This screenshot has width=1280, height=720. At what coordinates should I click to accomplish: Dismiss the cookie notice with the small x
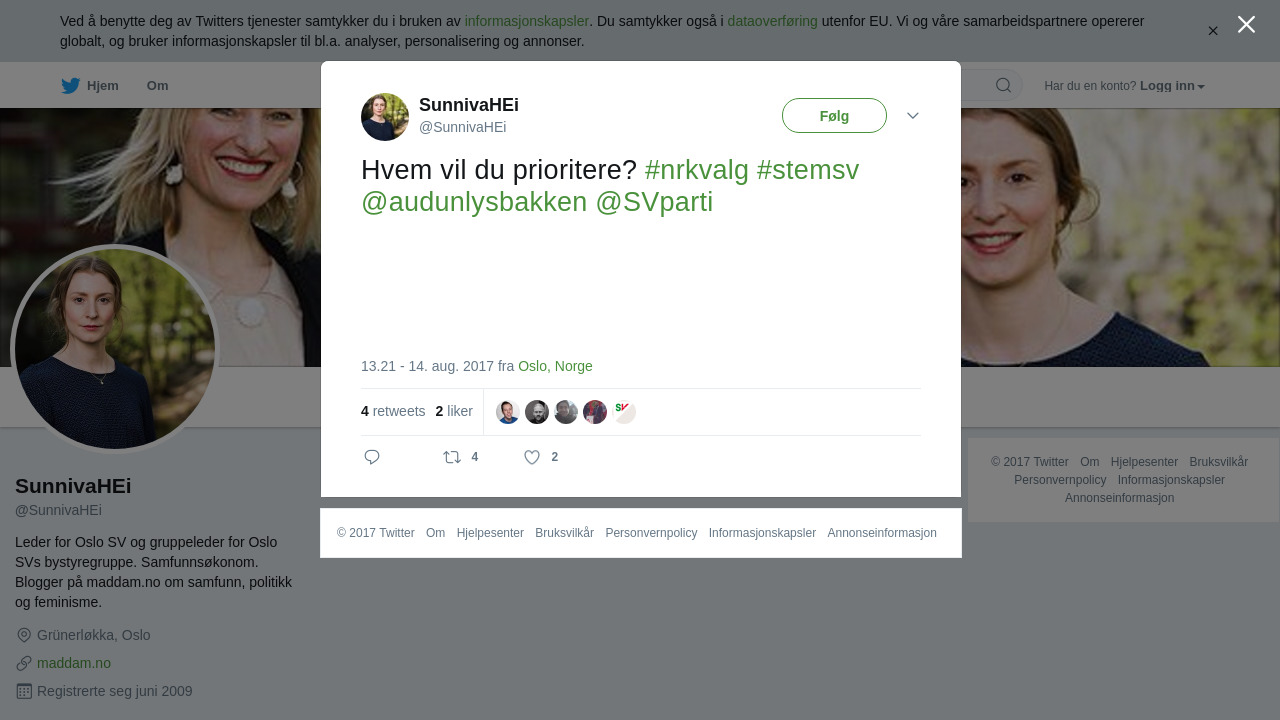tap(1213, 31)
